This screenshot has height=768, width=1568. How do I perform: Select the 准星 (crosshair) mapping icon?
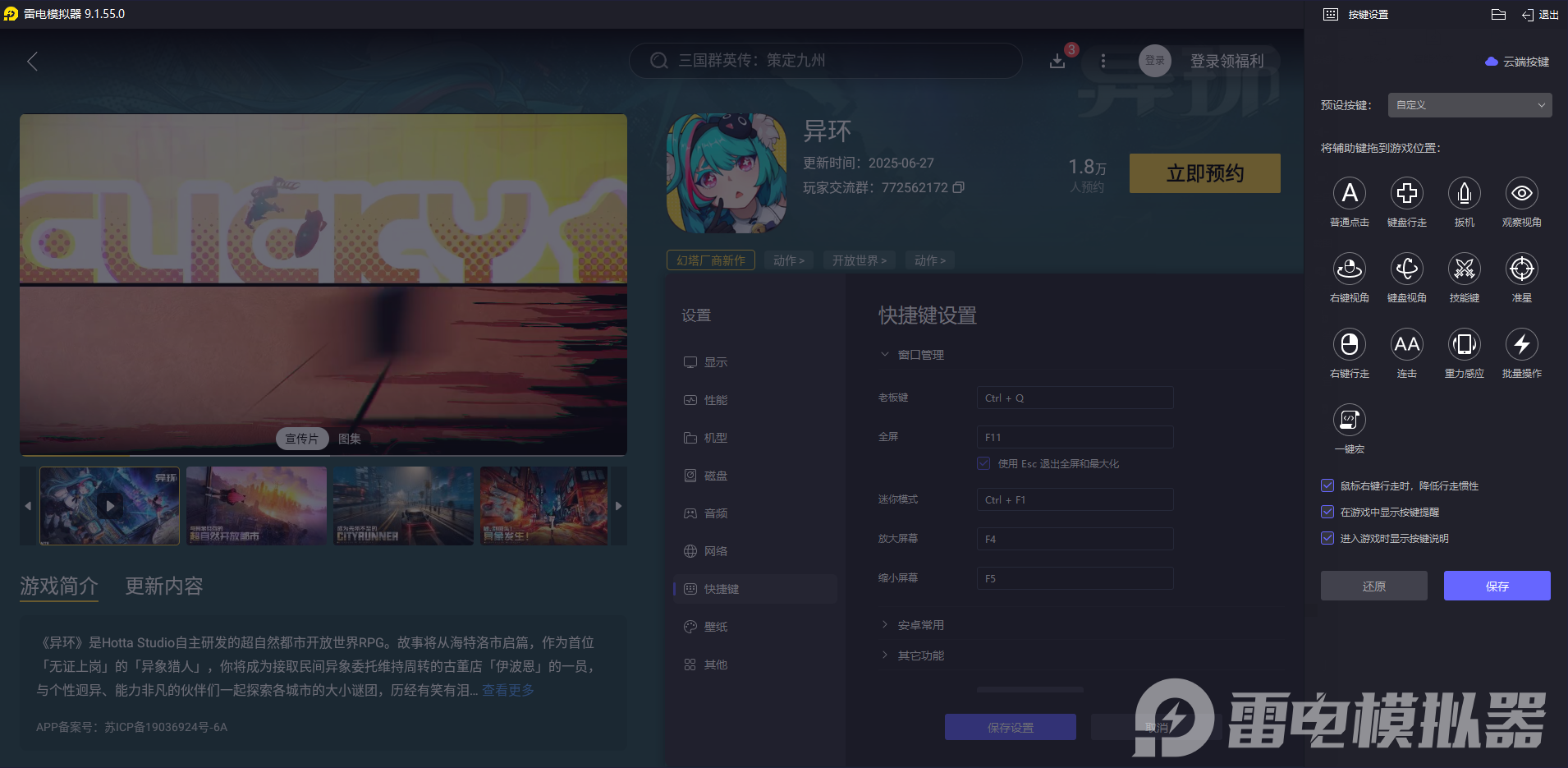coord(1521,269)
